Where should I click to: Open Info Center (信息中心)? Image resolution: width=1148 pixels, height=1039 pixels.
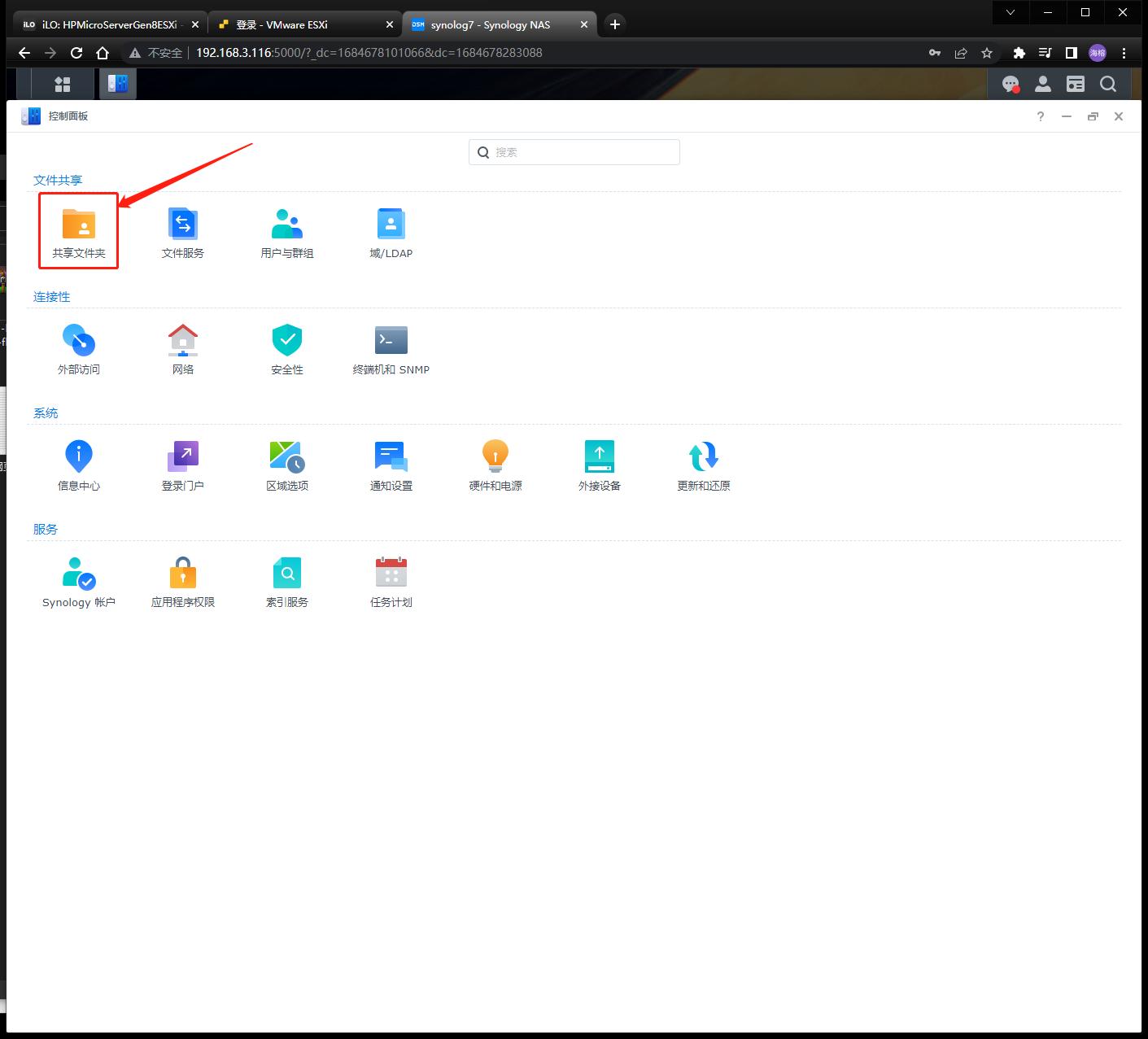[x=79, y=464]
